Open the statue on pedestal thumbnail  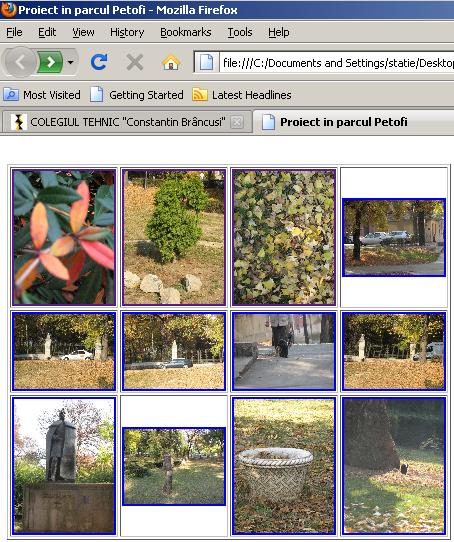(x=64, y=466)
